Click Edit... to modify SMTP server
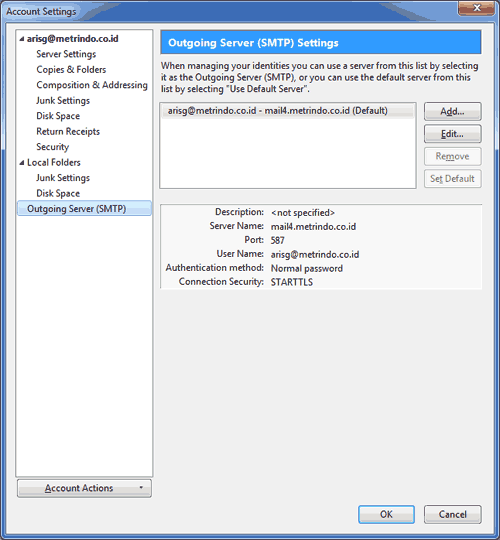Screen dimensions: 500x540 [452, 134]
